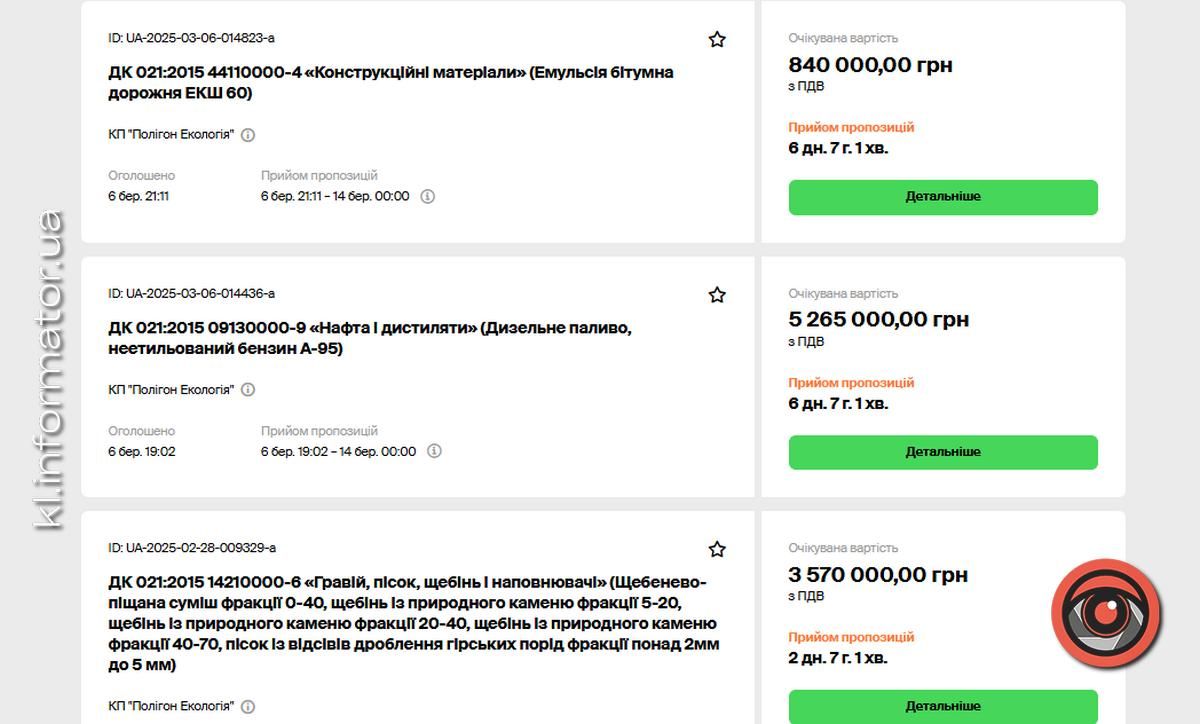Open "Детальніше" for diesel fuel tender

click(x=943, y=452)
